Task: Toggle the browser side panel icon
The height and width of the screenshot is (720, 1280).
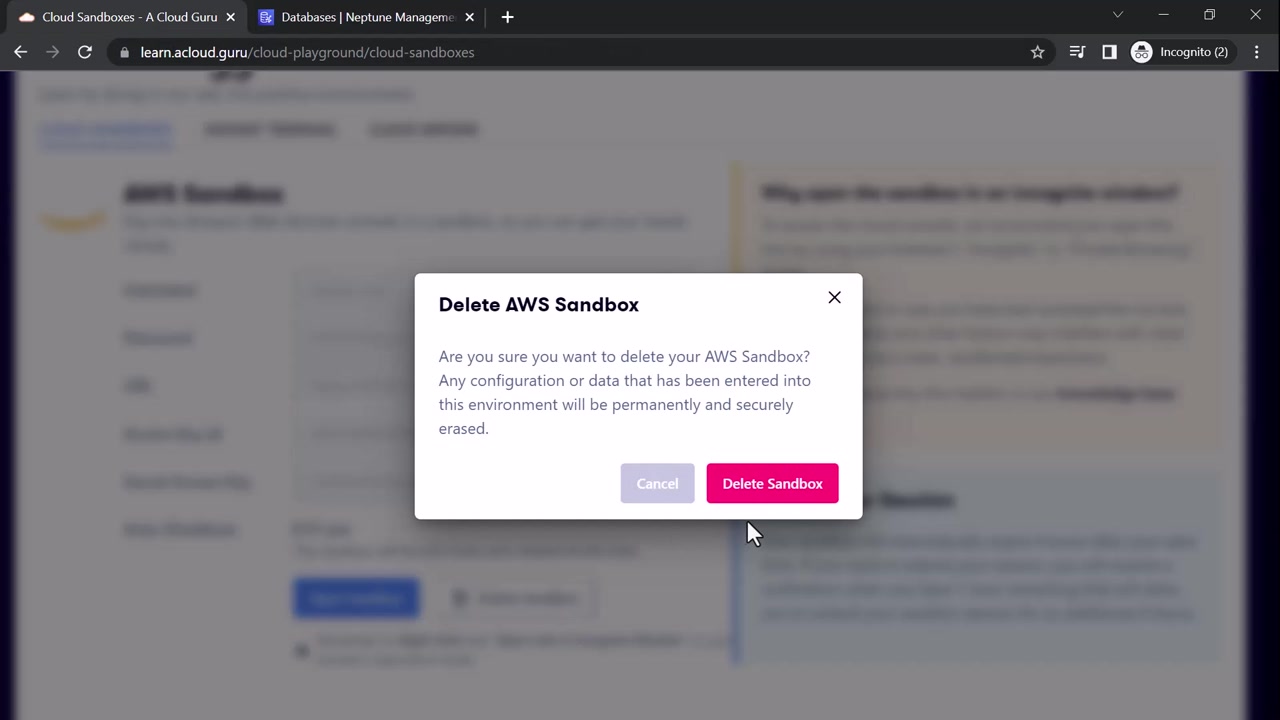Action: click(1109, 52)
